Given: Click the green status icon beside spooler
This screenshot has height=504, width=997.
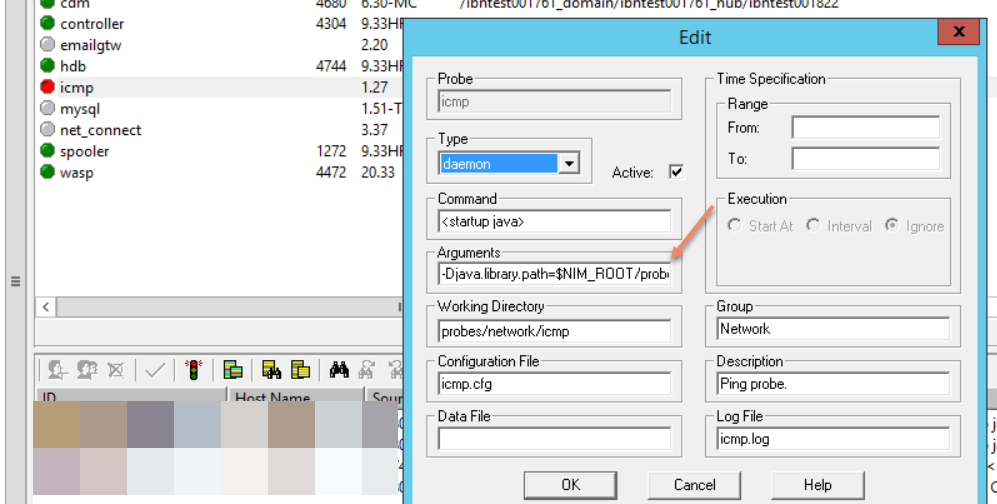Looking at the screenshot, I should tap(48, 151).
